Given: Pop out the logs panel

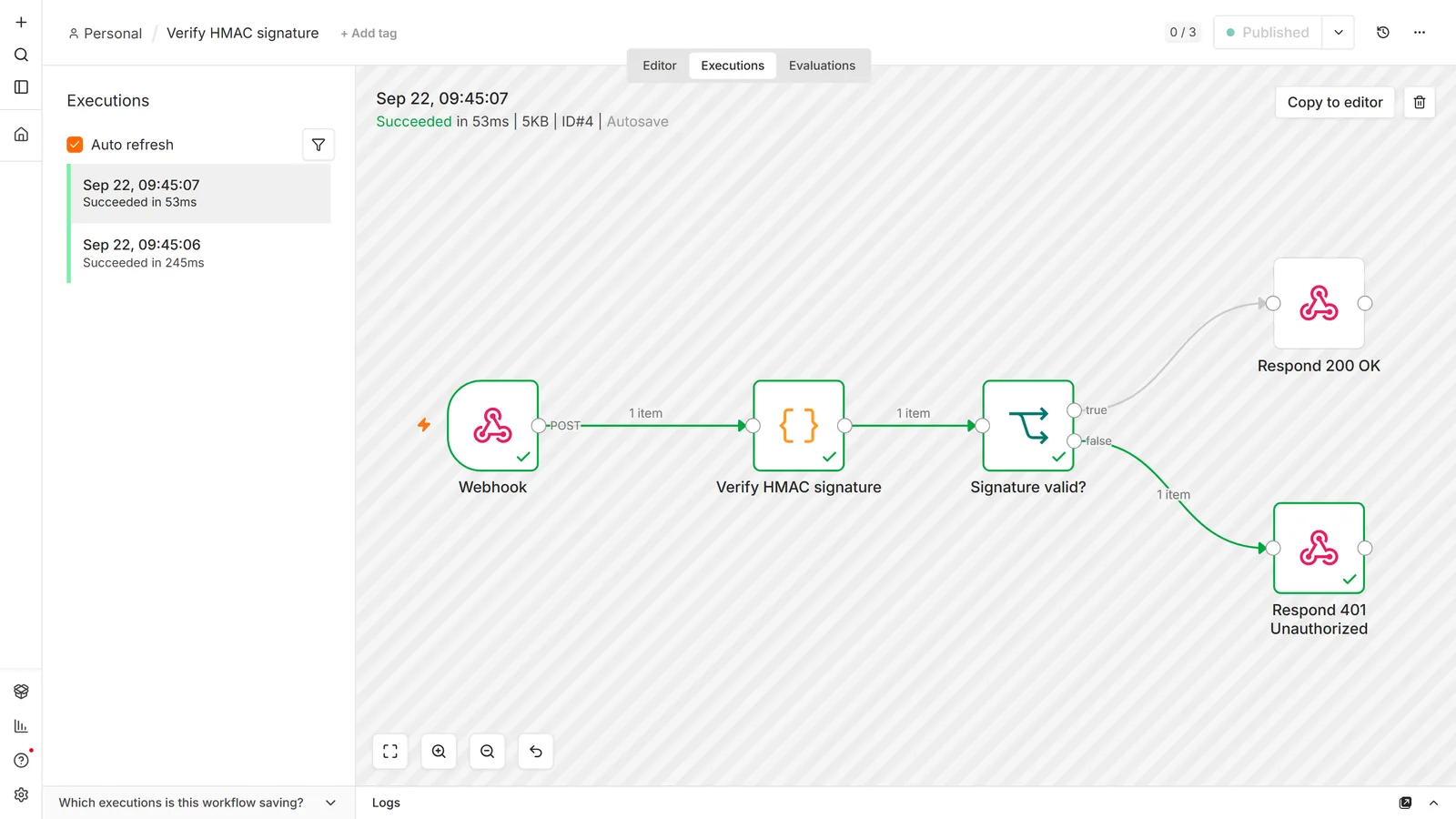Looking at the screenshot, I should pyautogui.click(x=1405, y=803).
